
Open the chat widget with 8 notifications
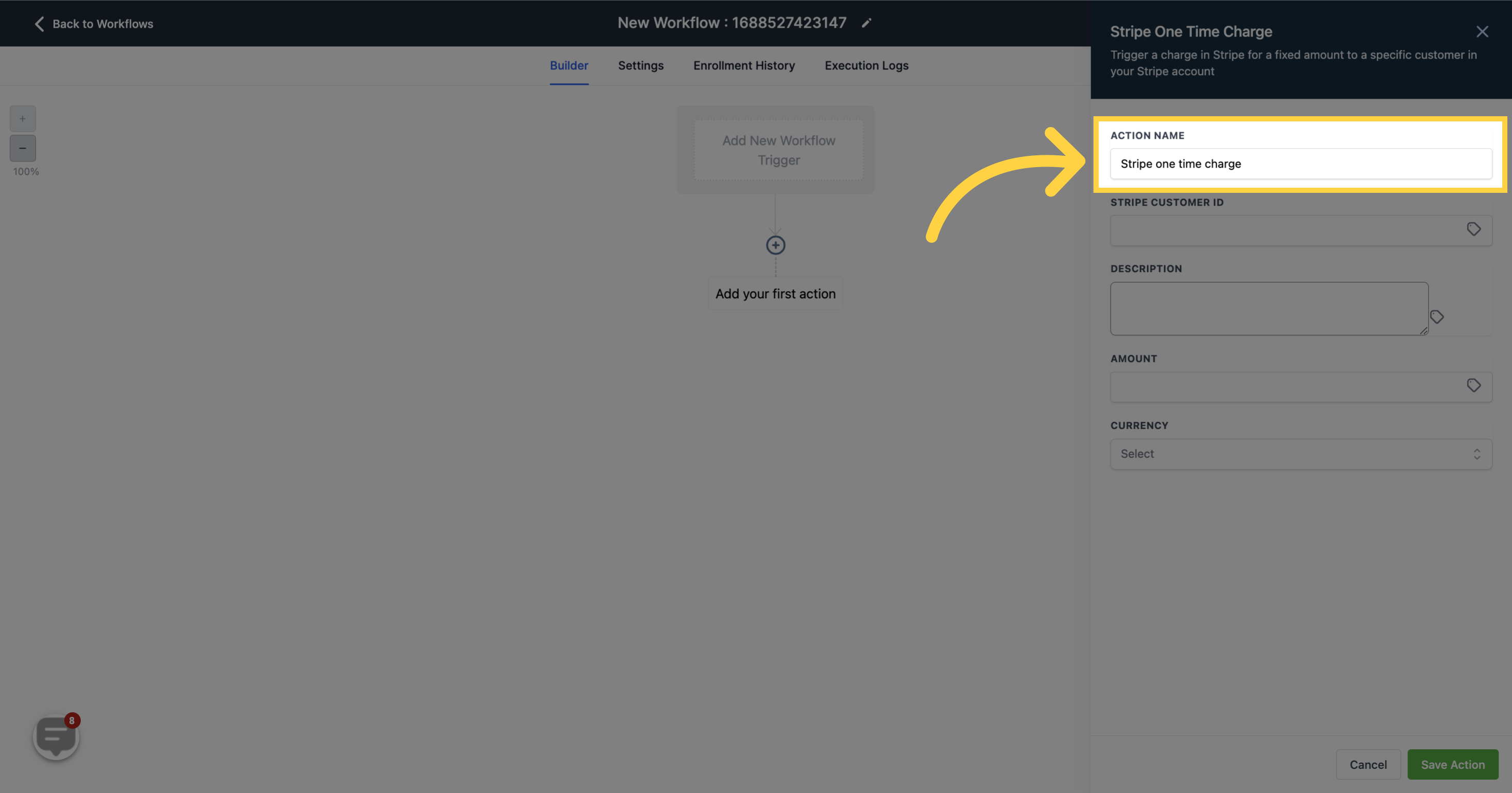tap(57, 737)
